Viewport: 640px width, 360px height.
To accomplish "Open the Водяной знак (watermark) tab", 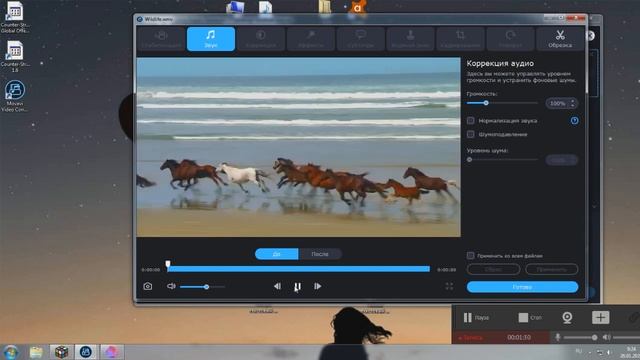I will 410,39.
